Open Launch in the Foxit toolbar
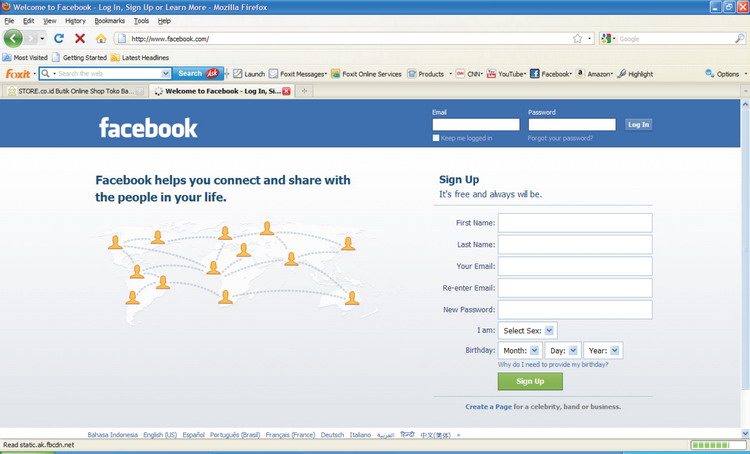The image size is (750, 454). 249,74
